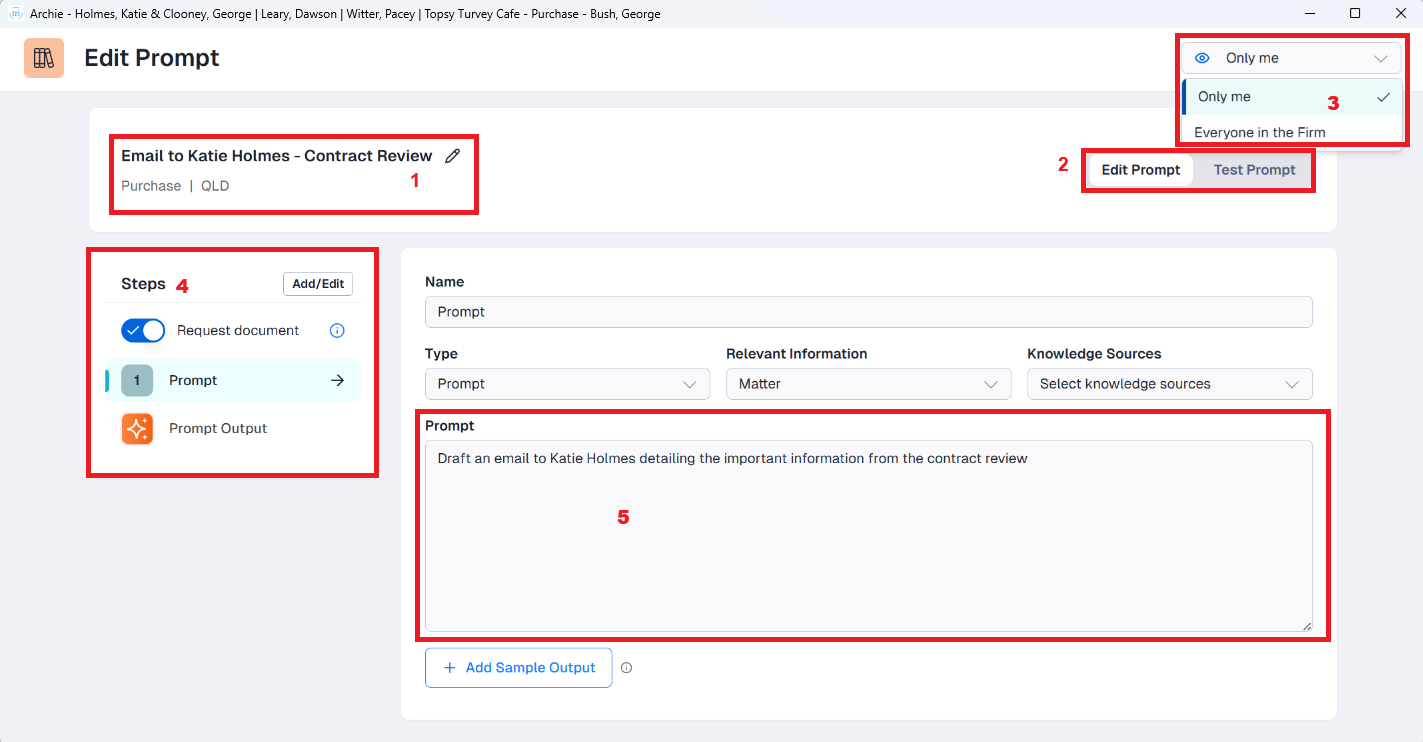Choose Everyone in the Firm option
Screen dimensions: 1423x742
point(1260,132)
